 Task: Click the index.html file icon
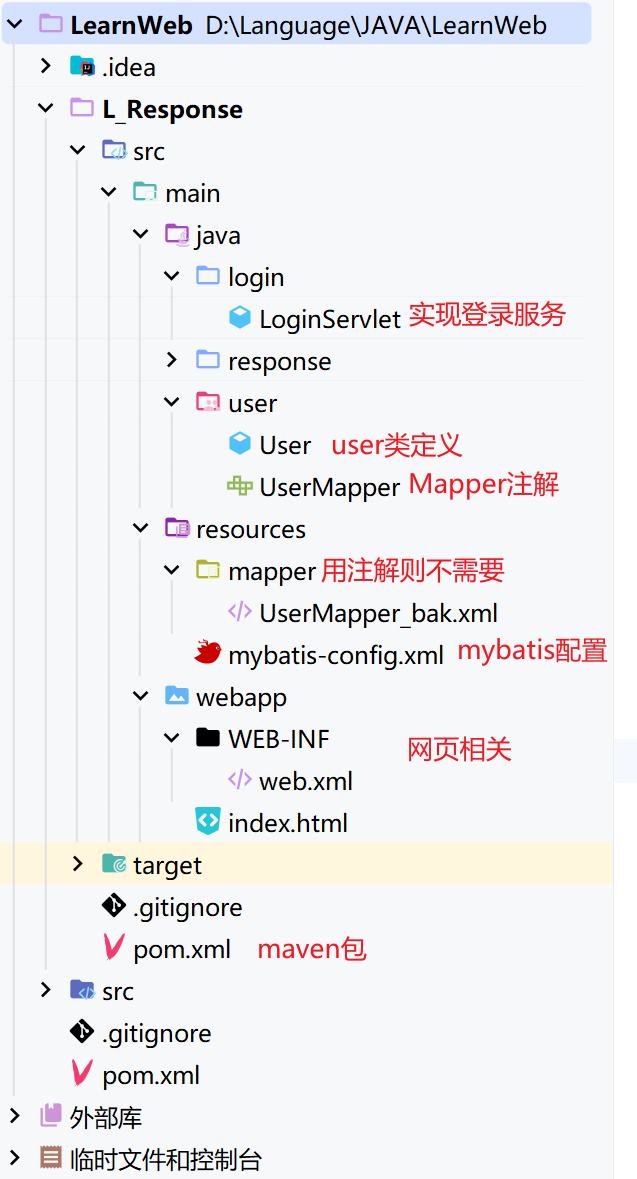(x=208, y=822)
